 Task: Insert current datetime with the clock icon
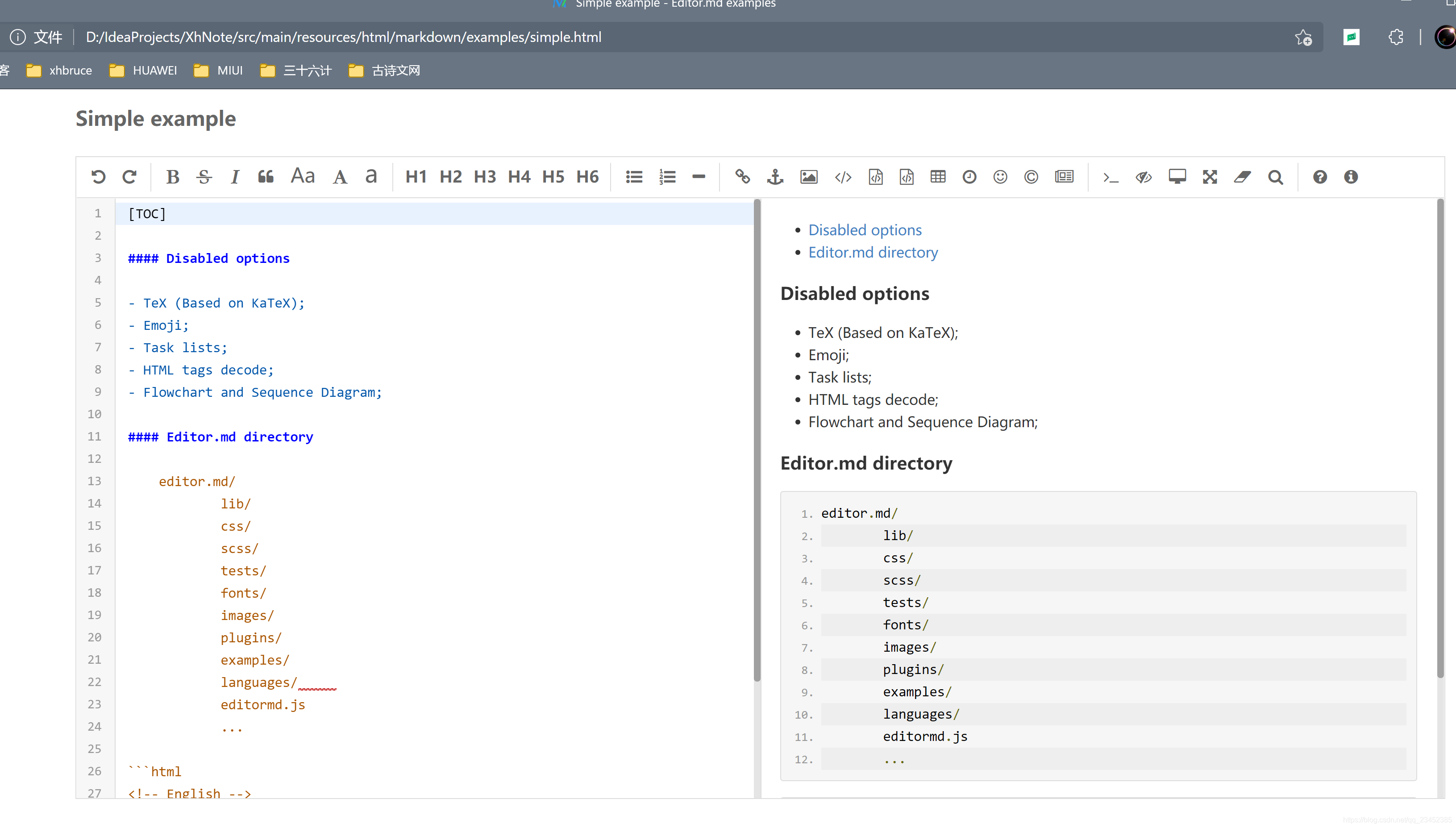click(969, 177)
